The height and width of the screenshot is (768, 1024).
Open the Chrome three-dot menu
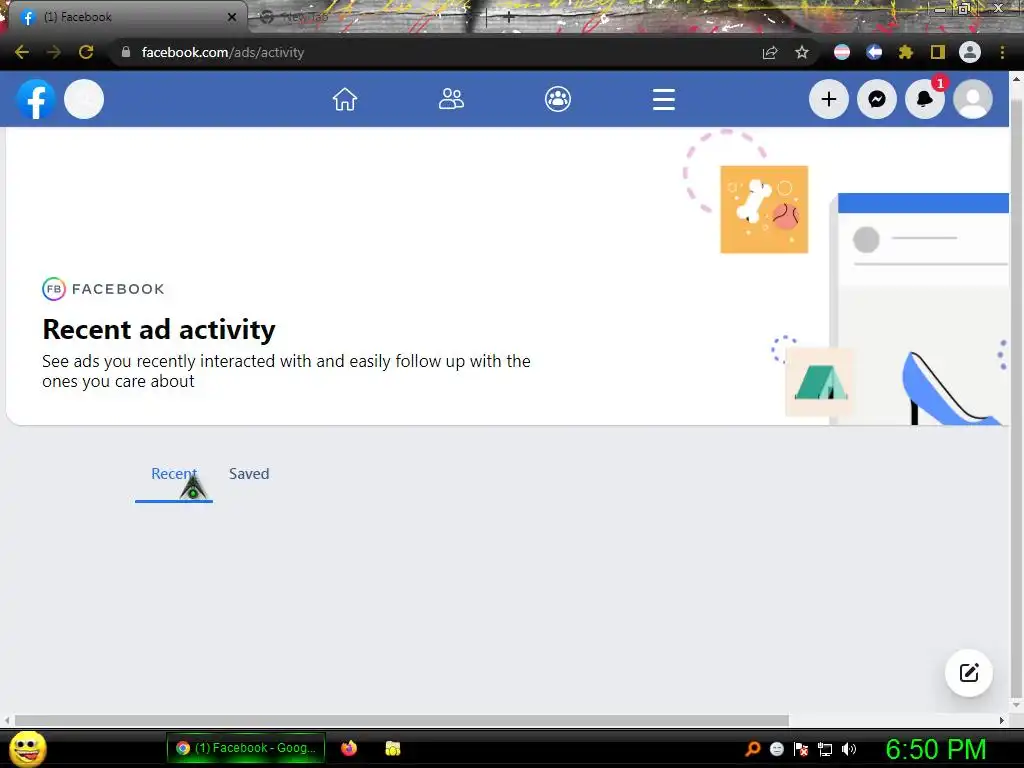coord(1002,52)
